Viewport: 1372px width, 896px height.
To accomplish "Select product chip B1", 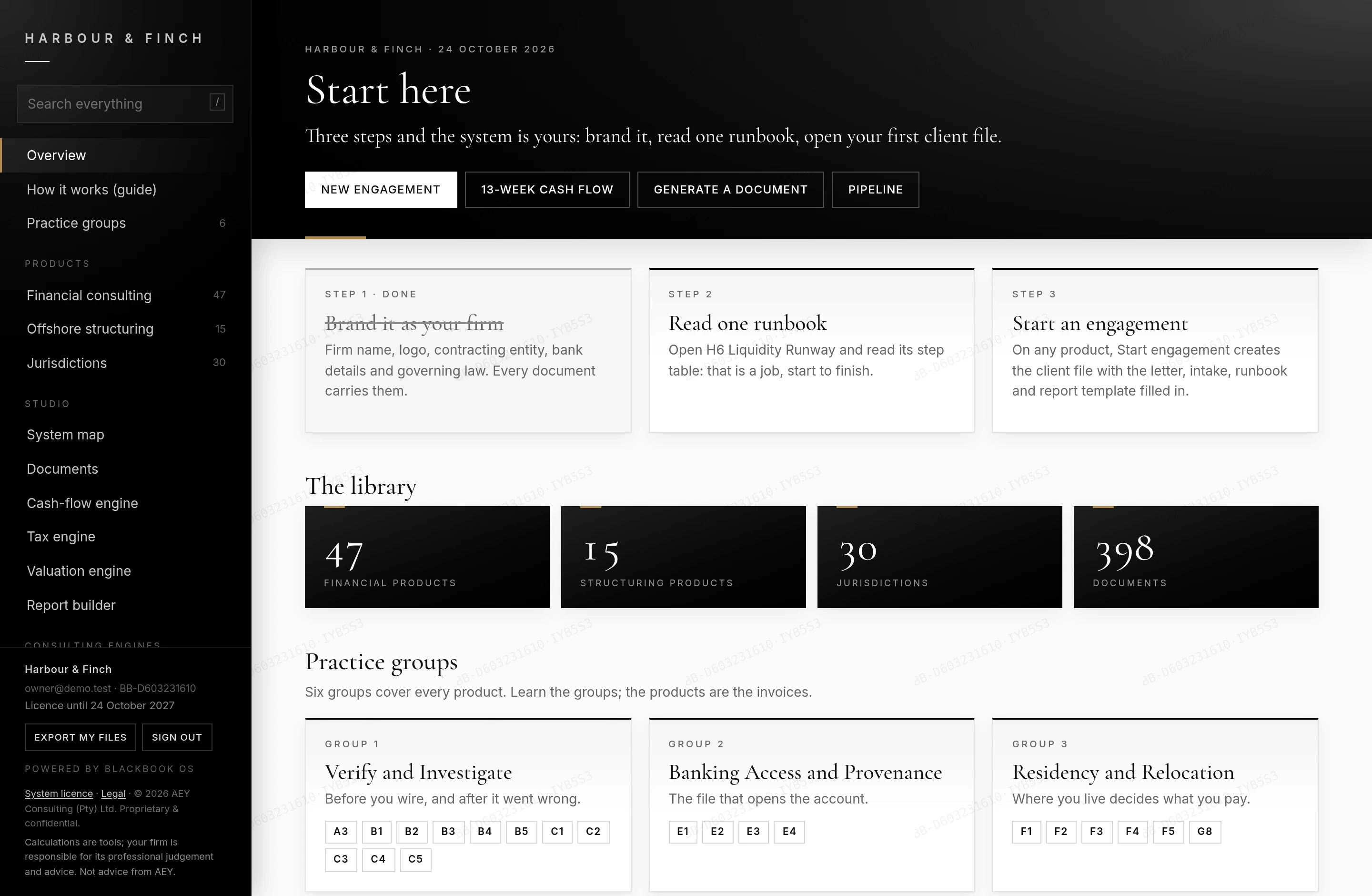I will (x=376, y=832).
